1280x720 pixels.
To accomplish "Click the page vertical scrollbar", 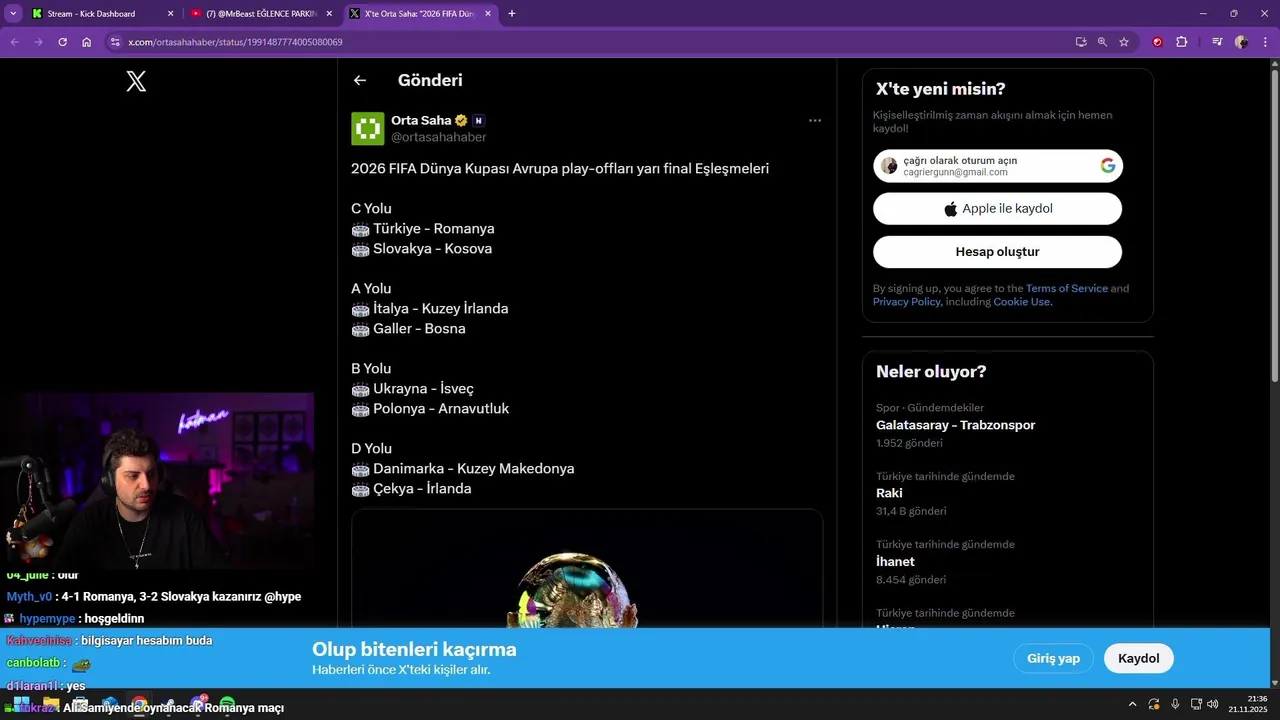I will [1274, 225].
